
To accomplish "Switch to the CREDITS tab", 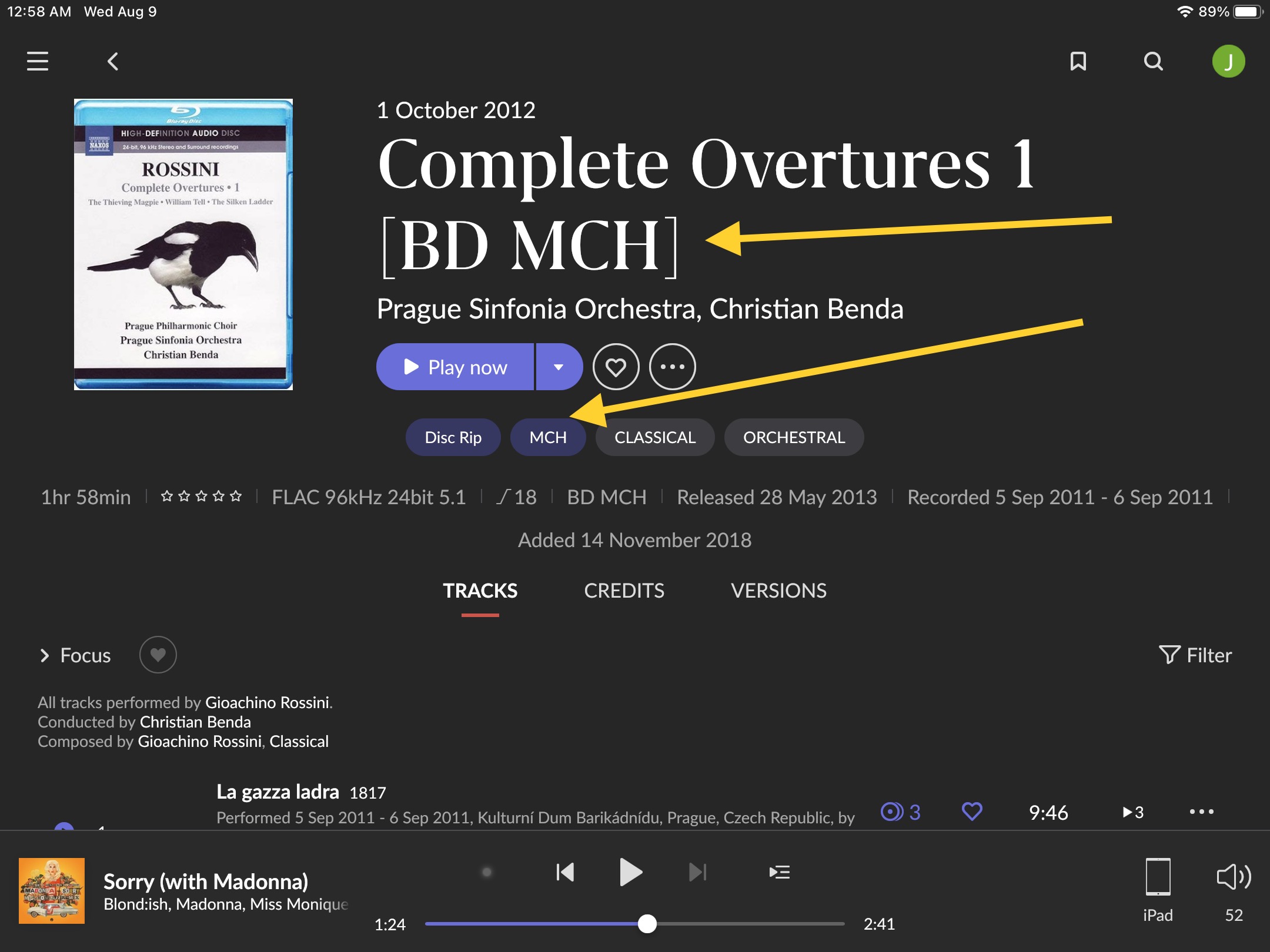I will tap(624, 591).
